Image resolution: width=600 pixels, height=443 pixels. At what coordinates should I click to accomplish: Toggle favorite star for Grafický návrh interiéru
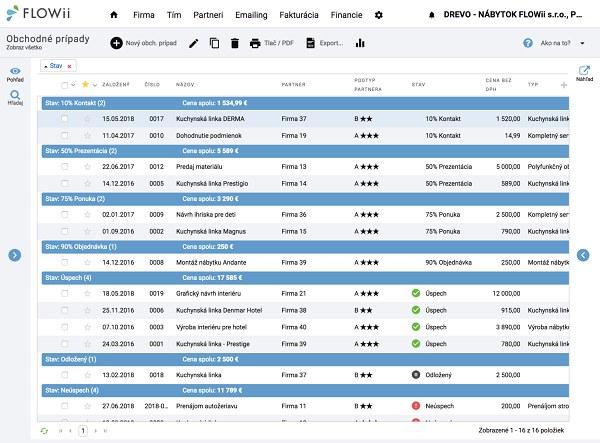point(87,293)
